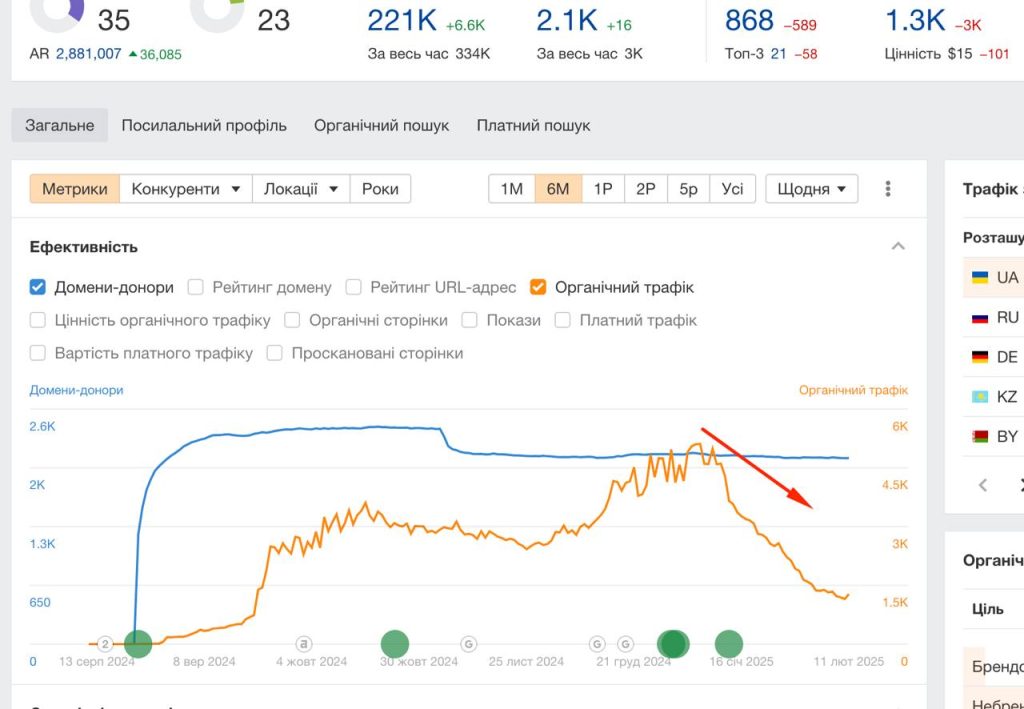
Task: Disable the Органічний трафік checkbox
Action: [538, 287]
